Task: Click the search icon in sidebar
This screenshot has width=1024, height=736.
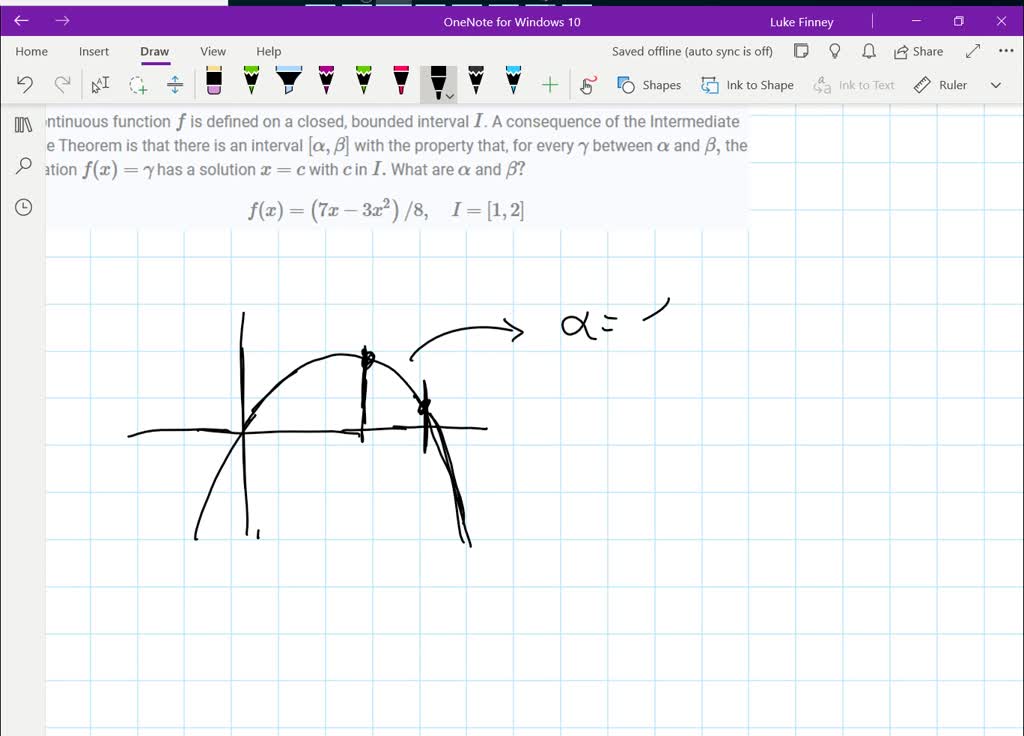Action: pos(22,165)
